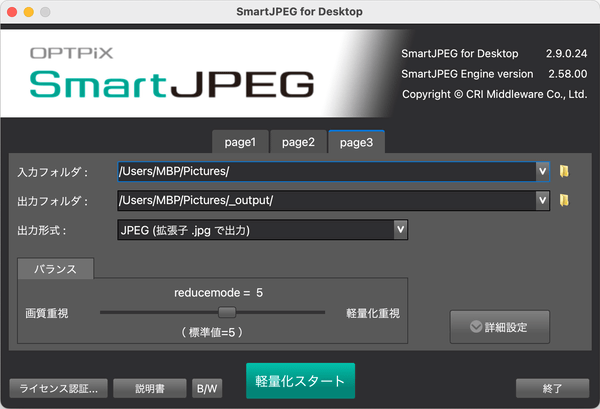Expand 詳細設定 advanced settings
Screen dimensions: 600x409
(500, 327)
